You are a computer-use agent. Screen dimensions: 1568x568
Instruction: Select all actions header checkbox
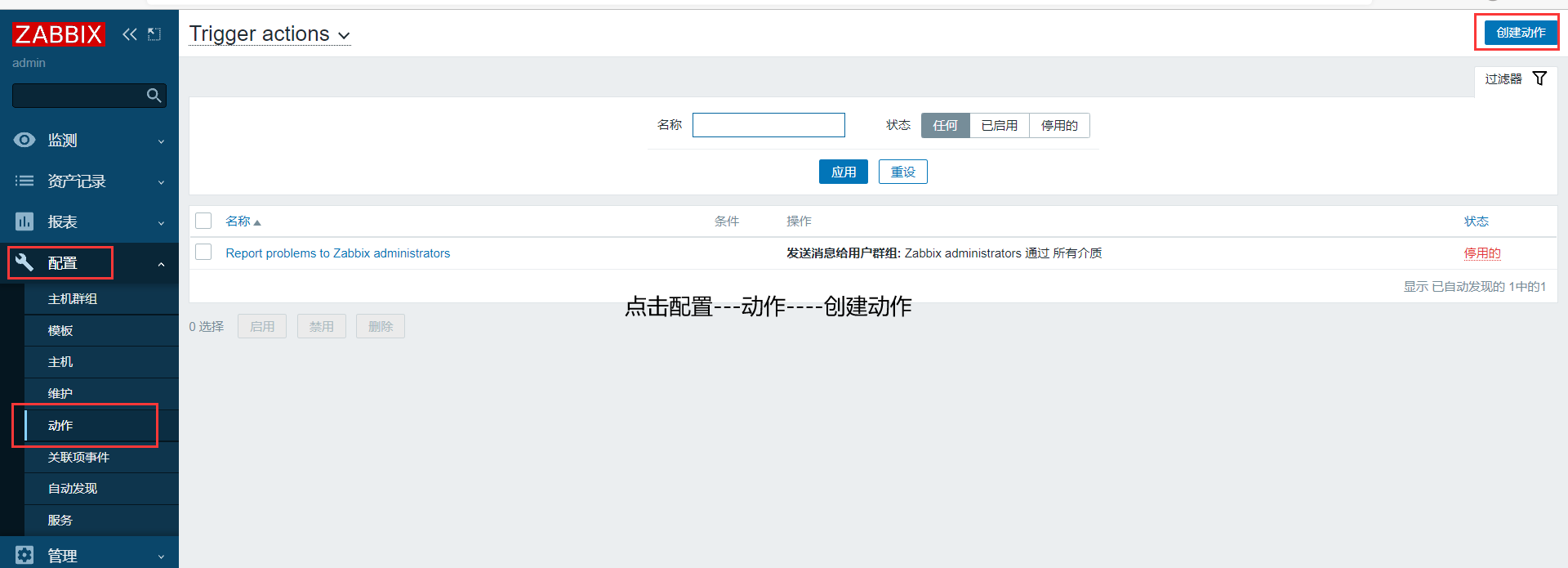pyautogui.click(x=203, y=221)
